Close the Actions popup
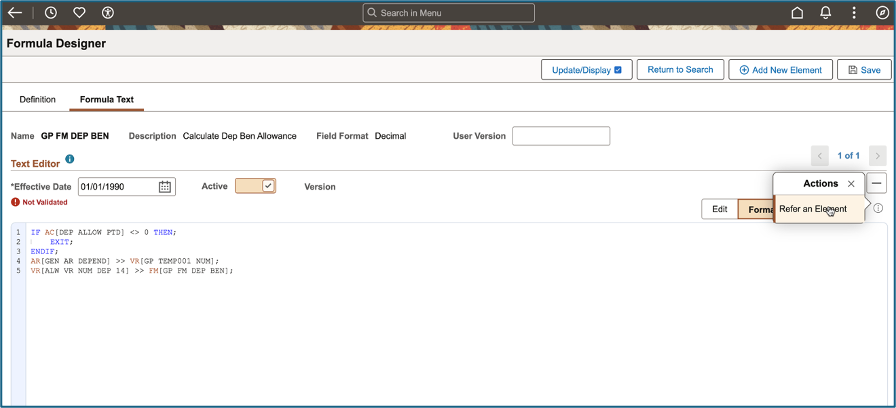 point(851,184)
